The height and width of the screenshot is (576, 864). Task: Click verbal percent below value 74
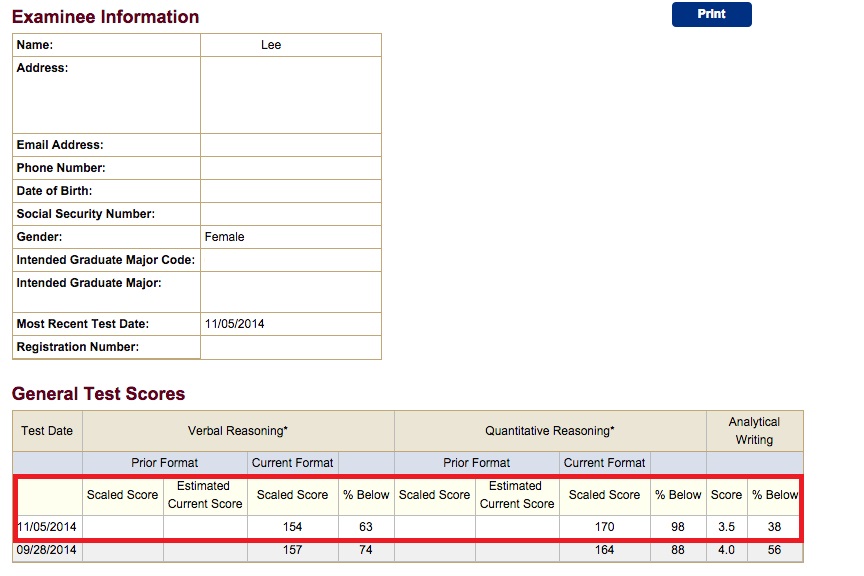(366, 550)
